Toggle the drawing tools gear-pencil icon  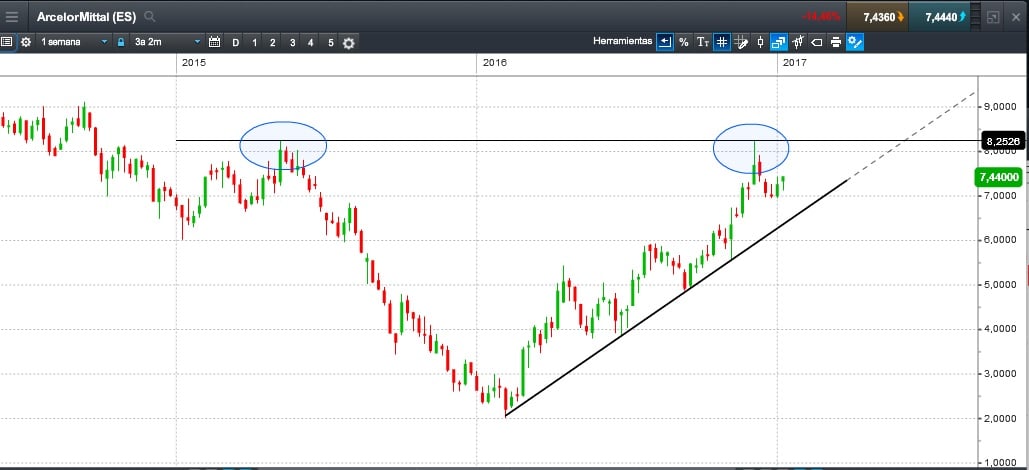click(x=855, y=42)
